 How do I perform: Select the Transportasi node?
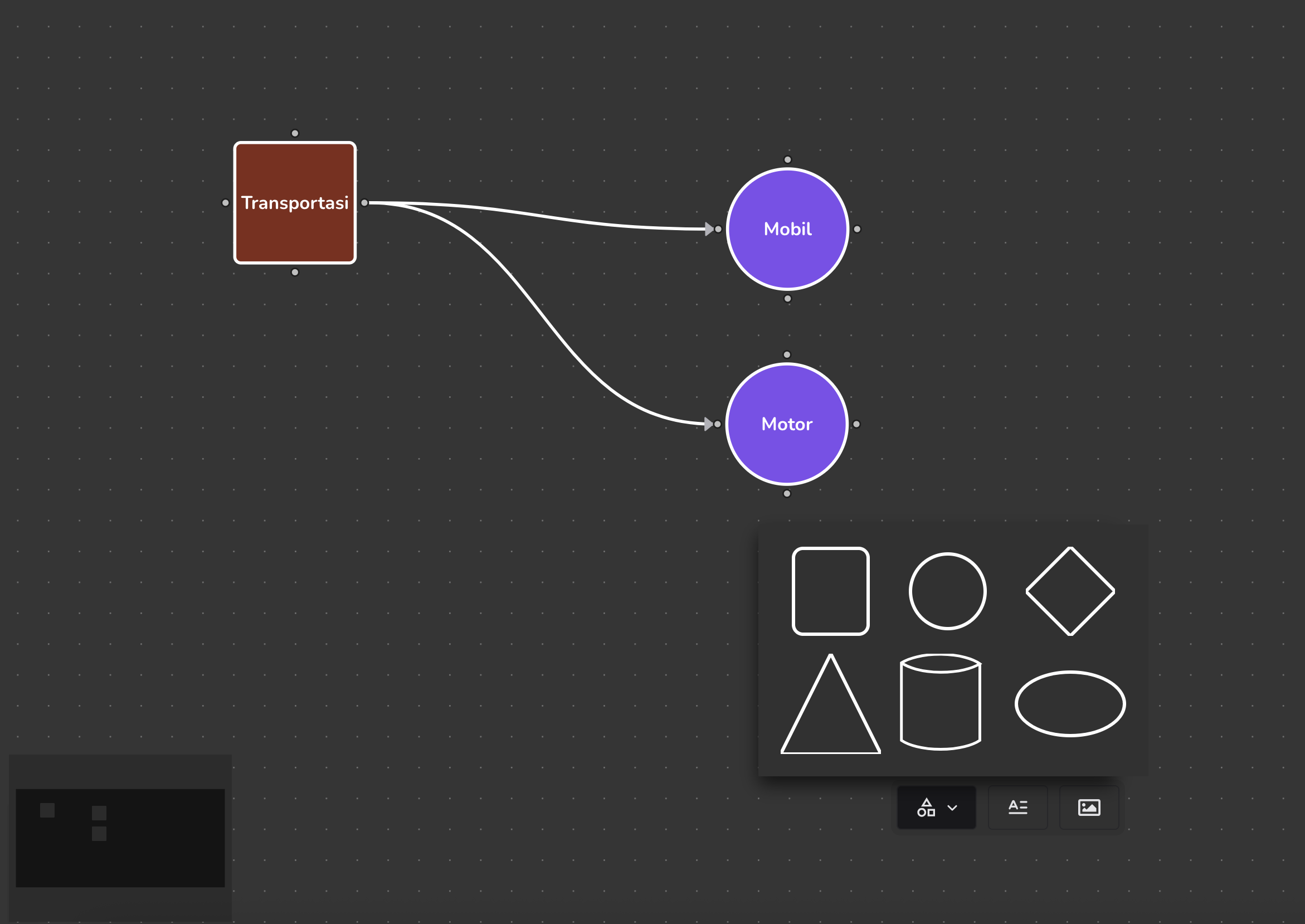[x=295, y=203]
